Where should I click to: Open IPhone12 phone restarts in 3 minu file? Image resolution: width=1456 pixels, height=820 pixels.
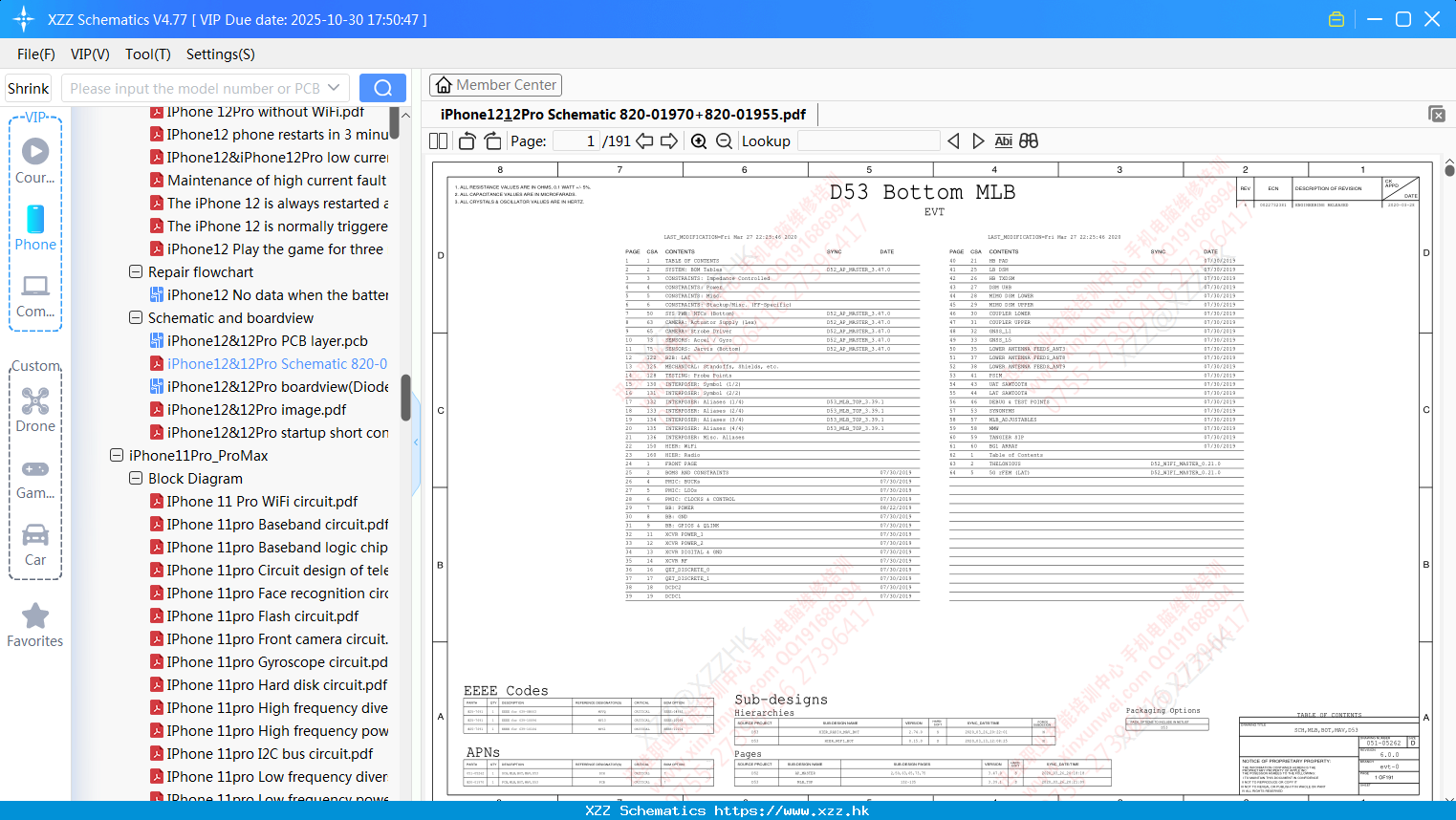[277, 134]
